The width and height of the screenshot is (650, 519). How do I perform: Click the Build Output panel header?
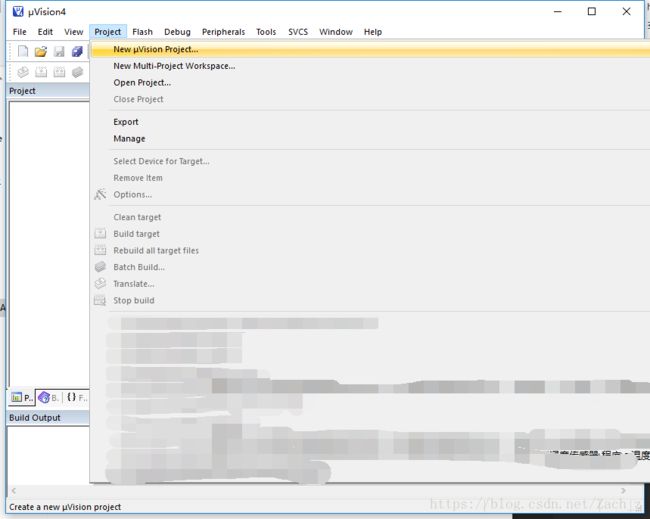click(x=48, y=417)
